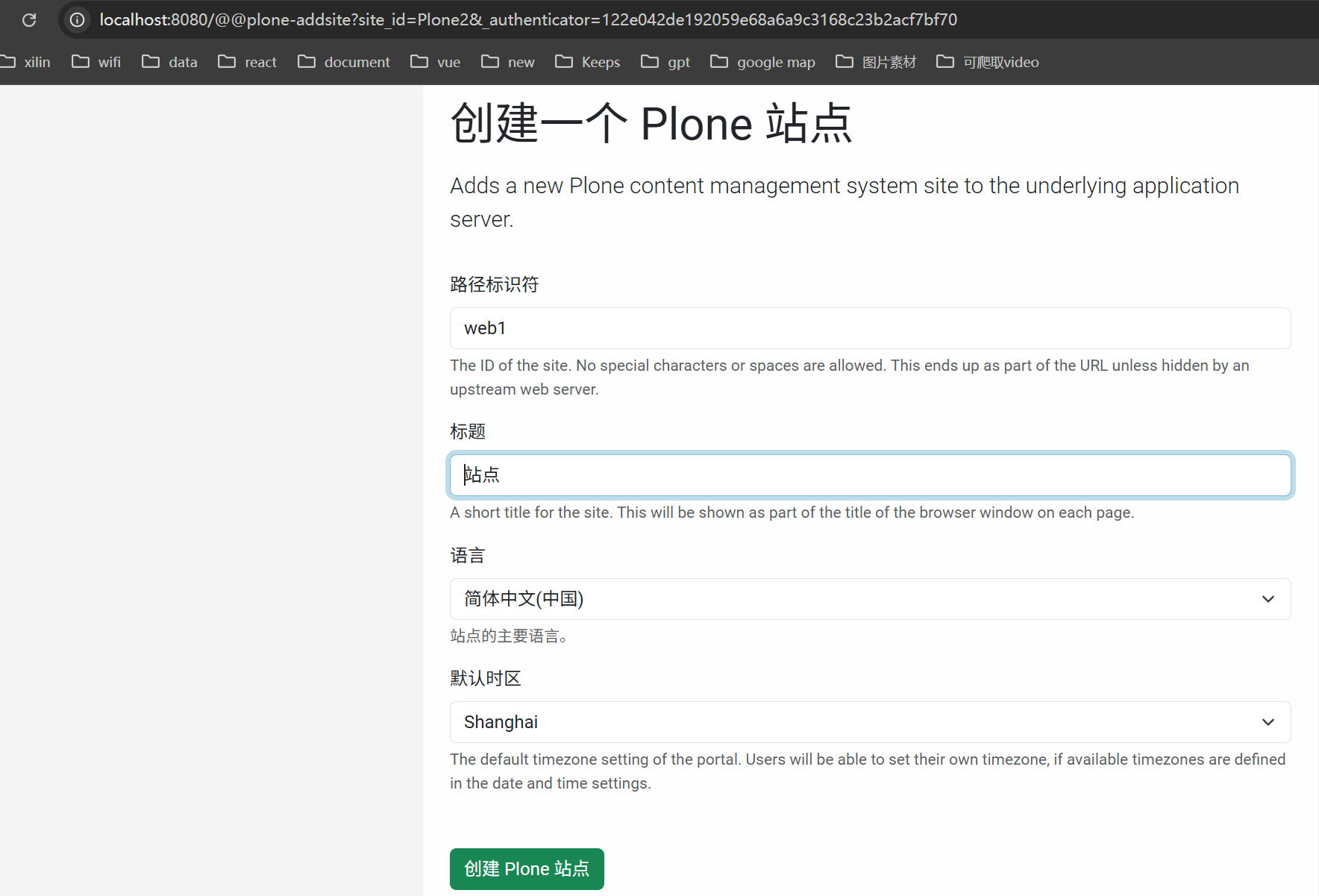Open the xilin bookmark folder
1319x896 pixels.
25,62
